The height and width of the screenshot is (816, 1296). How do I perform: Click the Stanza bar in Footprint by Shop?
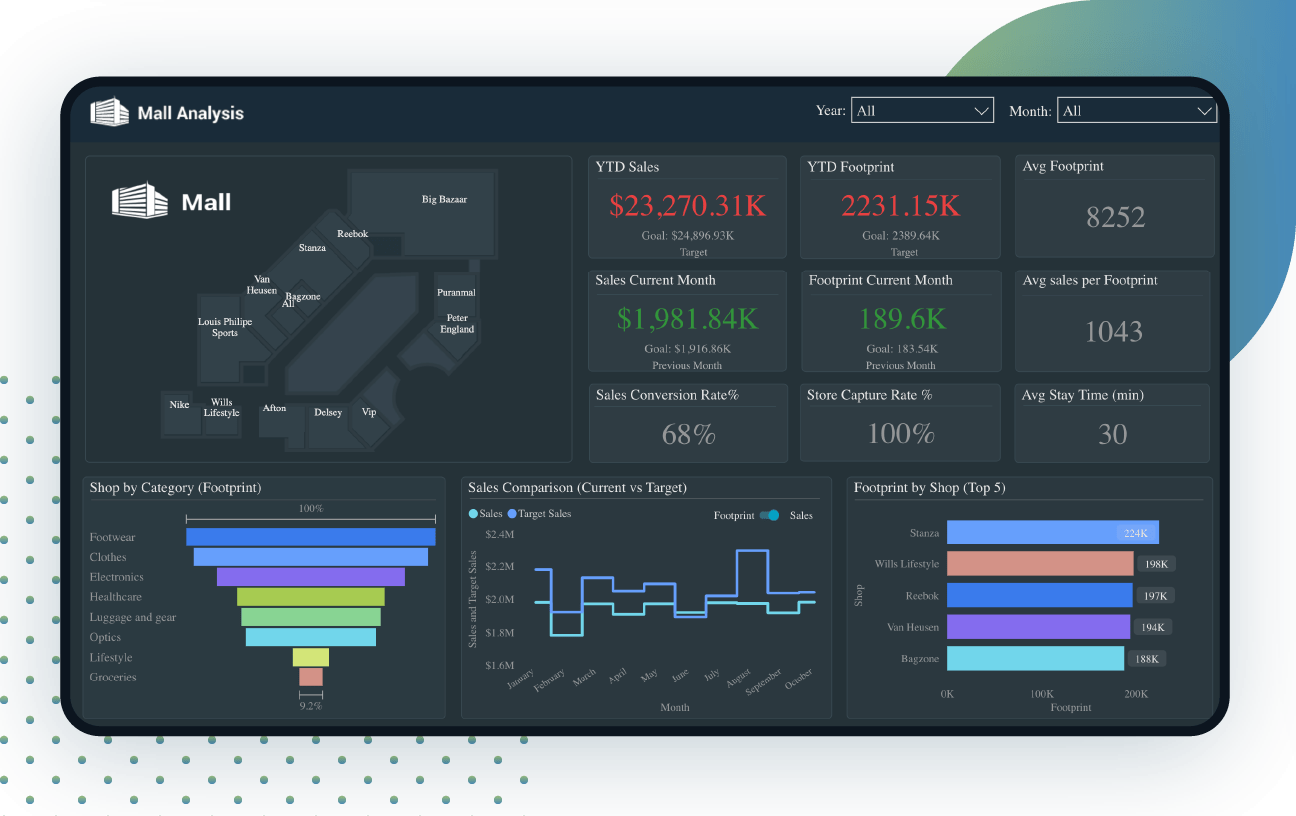[x=1053, y=532]
